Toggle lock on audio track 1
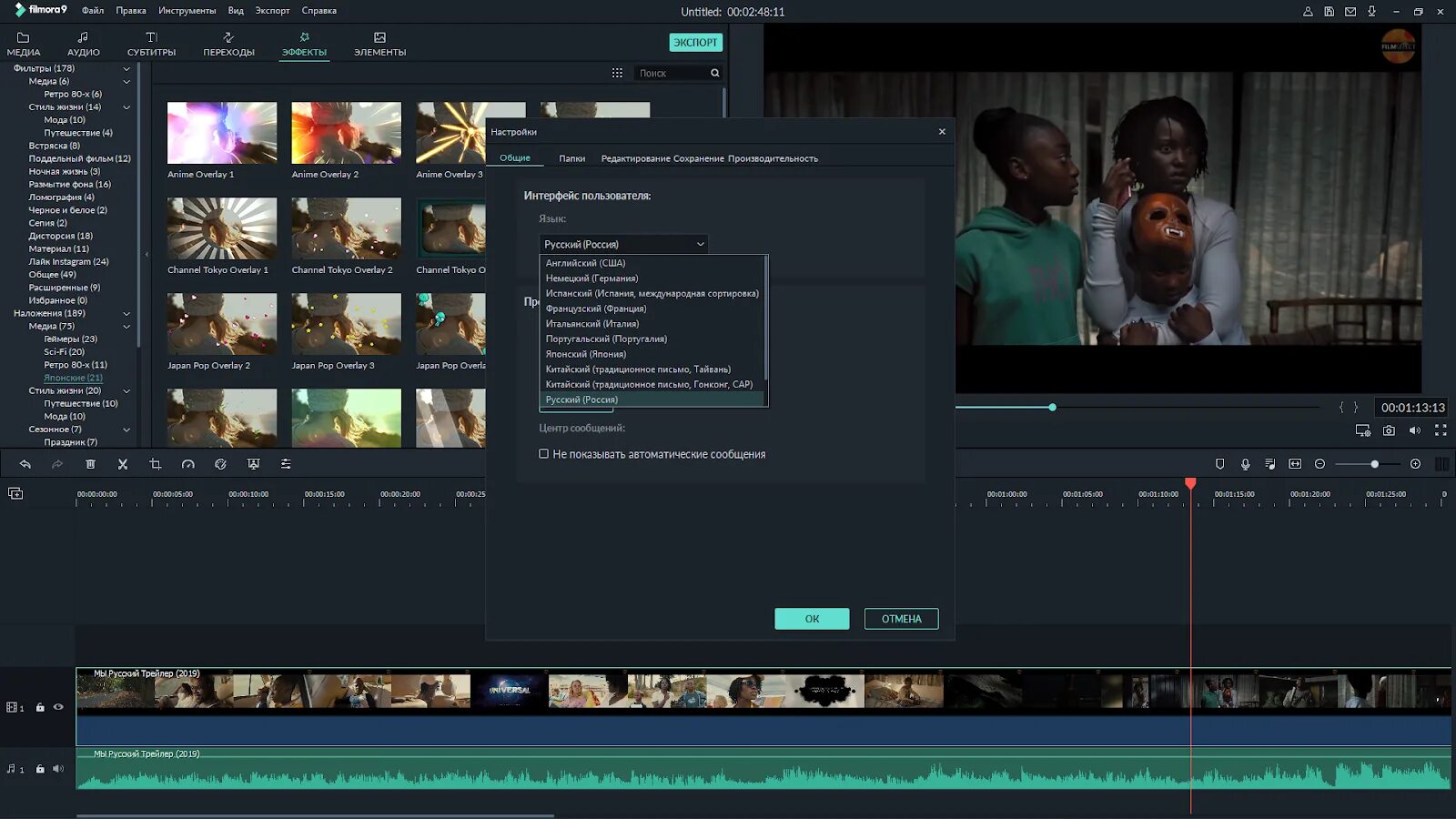Viewport: 1456px width, 819px height. 40,769
